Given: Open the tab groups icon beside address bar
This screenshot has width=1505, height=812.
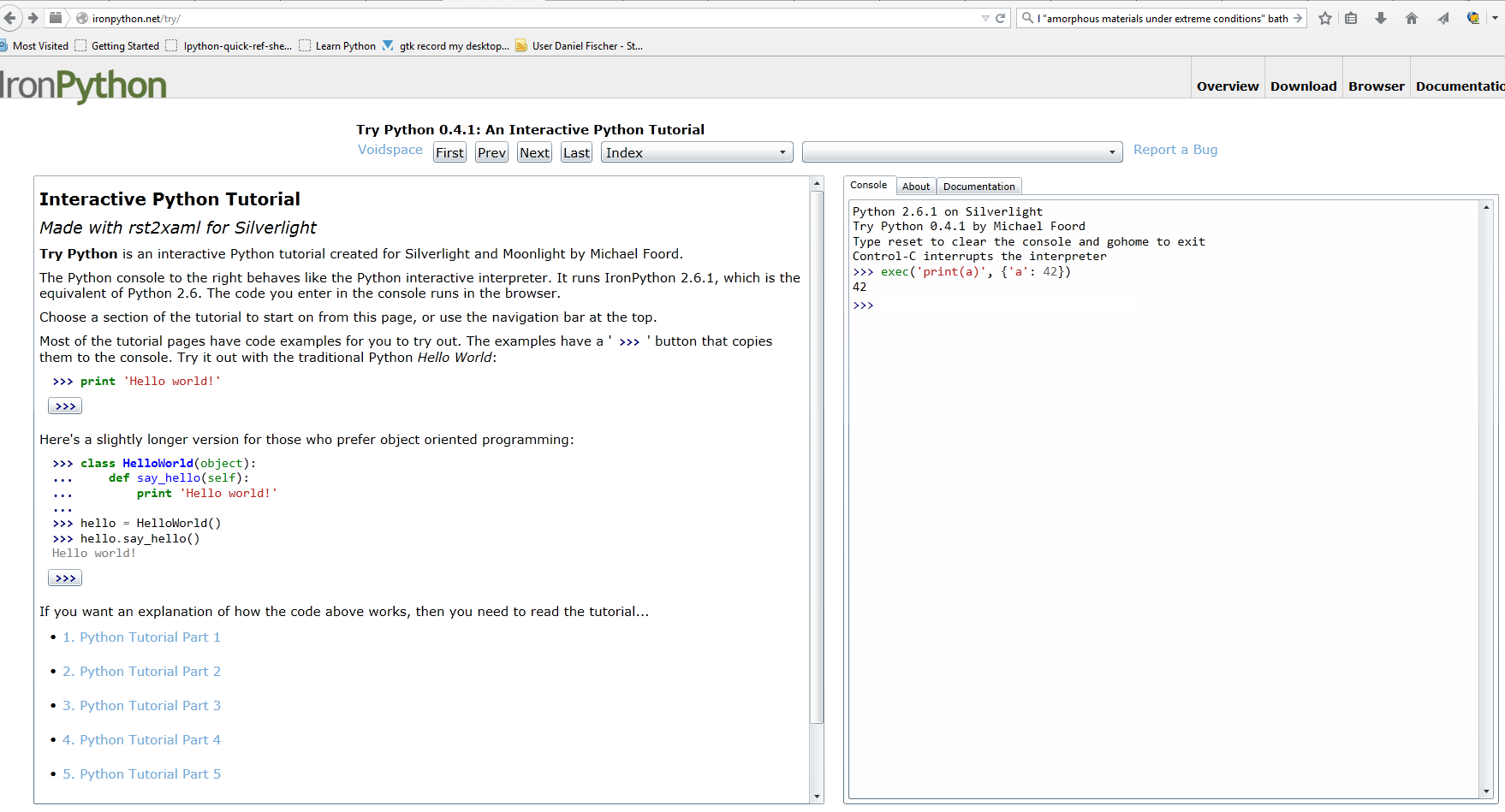Looking at the screenshot, I should pyautogui.click(x=56, y=18).
